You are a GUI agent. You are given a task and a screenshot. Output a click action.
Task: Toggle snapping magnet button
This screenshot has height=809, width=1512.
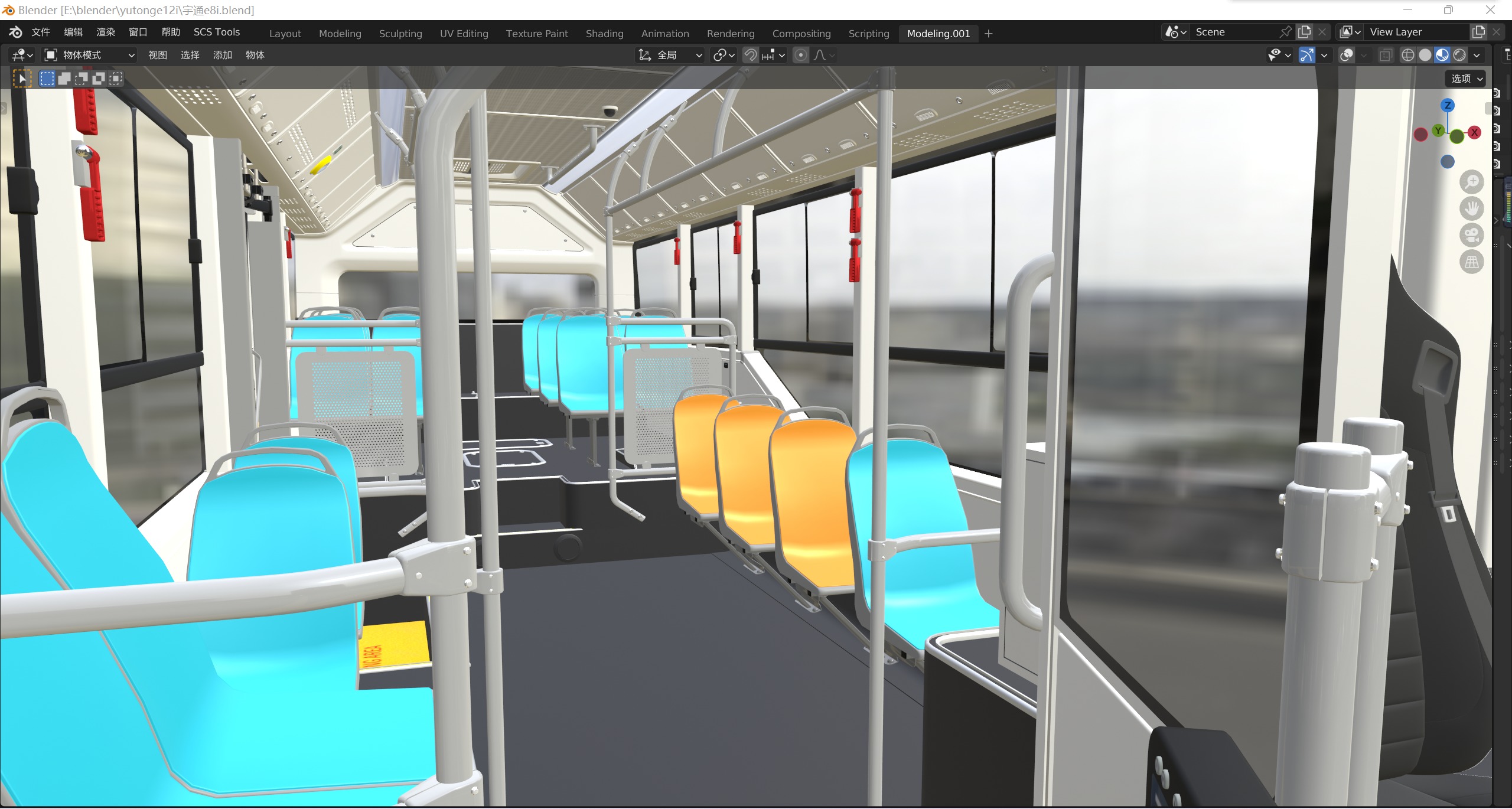point(750,55)
